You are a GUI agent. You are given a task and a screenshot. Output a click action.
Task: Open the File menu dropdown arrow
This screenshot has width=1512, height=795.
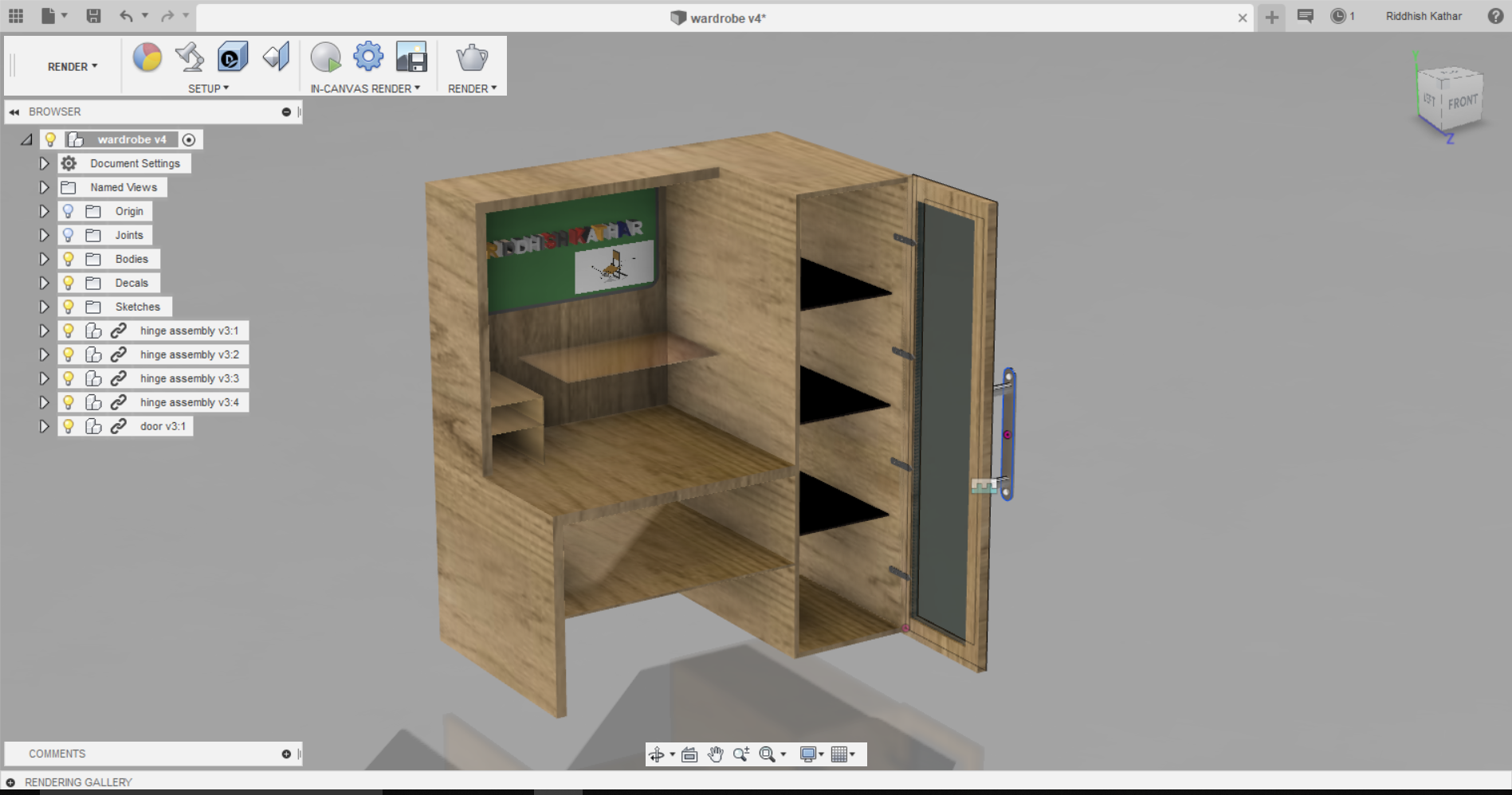pyautogui.click(x=65, y=15)
